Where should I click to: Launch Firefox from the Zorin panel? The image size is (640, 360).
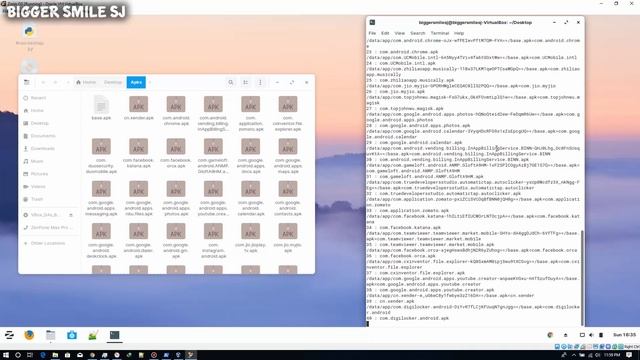pyautogui.click(x=29, y=335)
